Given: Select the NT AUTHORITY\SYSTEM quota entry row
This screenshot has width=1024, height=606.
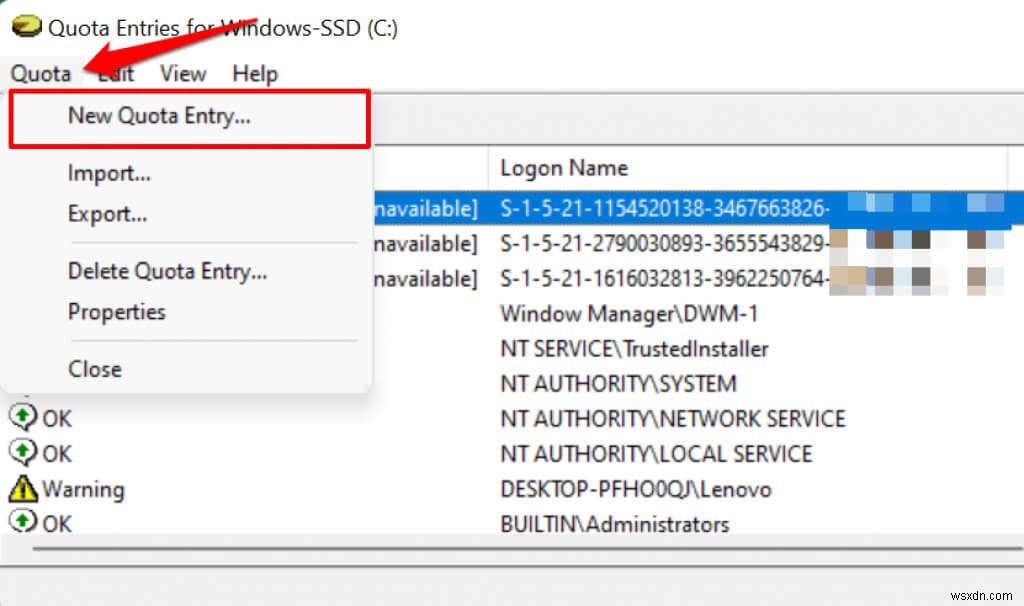Looking at the screenshot, I should pyautogui.click(x=618, y=383).
